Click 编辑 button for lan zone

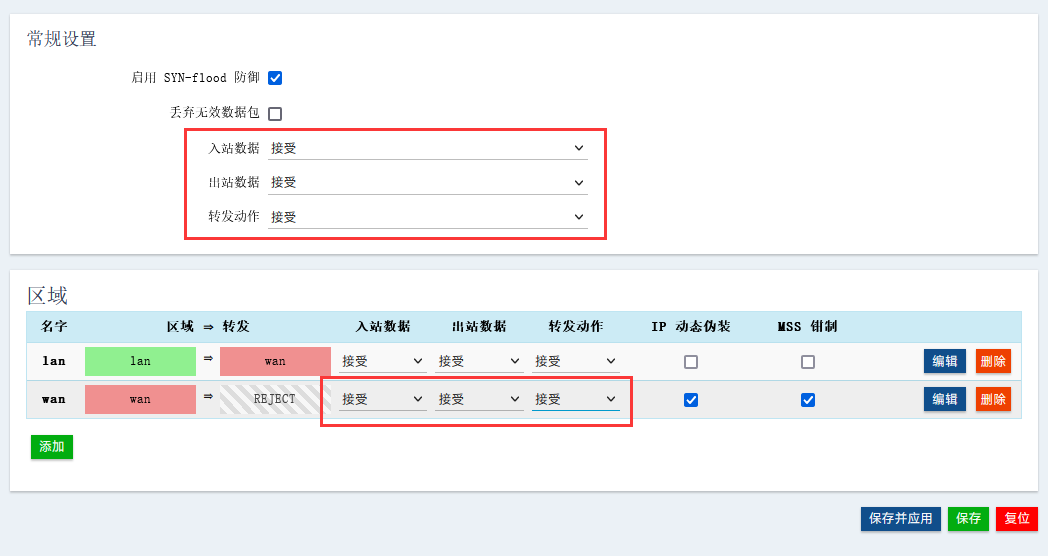click(x=945, y=361)
